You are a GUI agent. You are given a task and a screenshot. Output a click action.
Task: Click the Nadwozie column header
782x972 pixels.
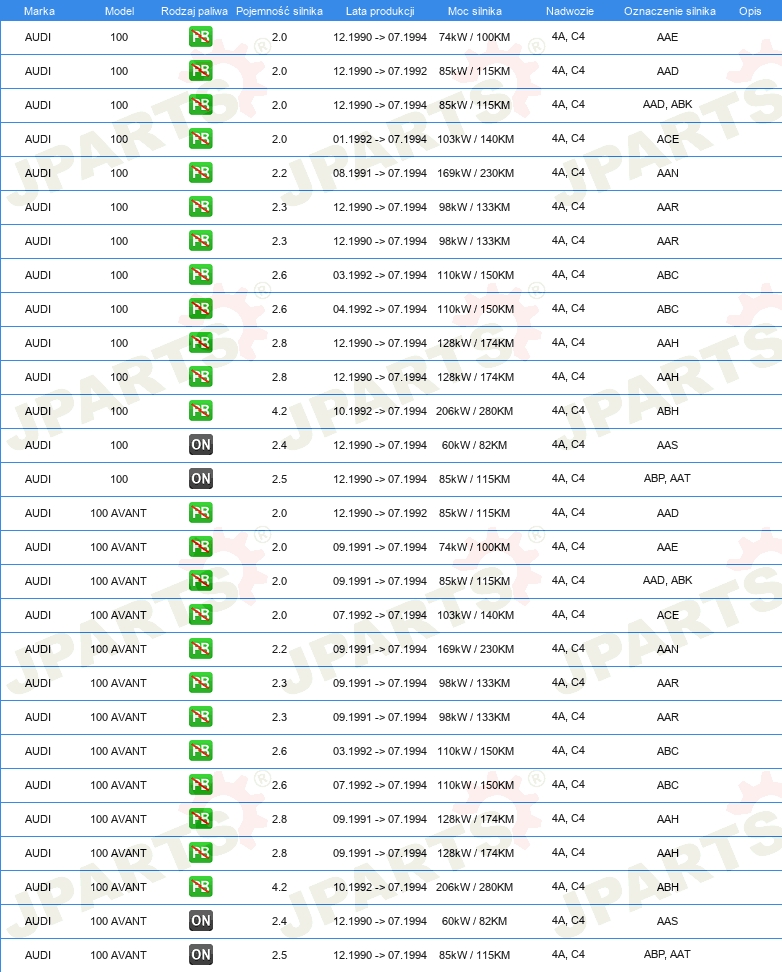pyautogui.click(x=569, y=11)
